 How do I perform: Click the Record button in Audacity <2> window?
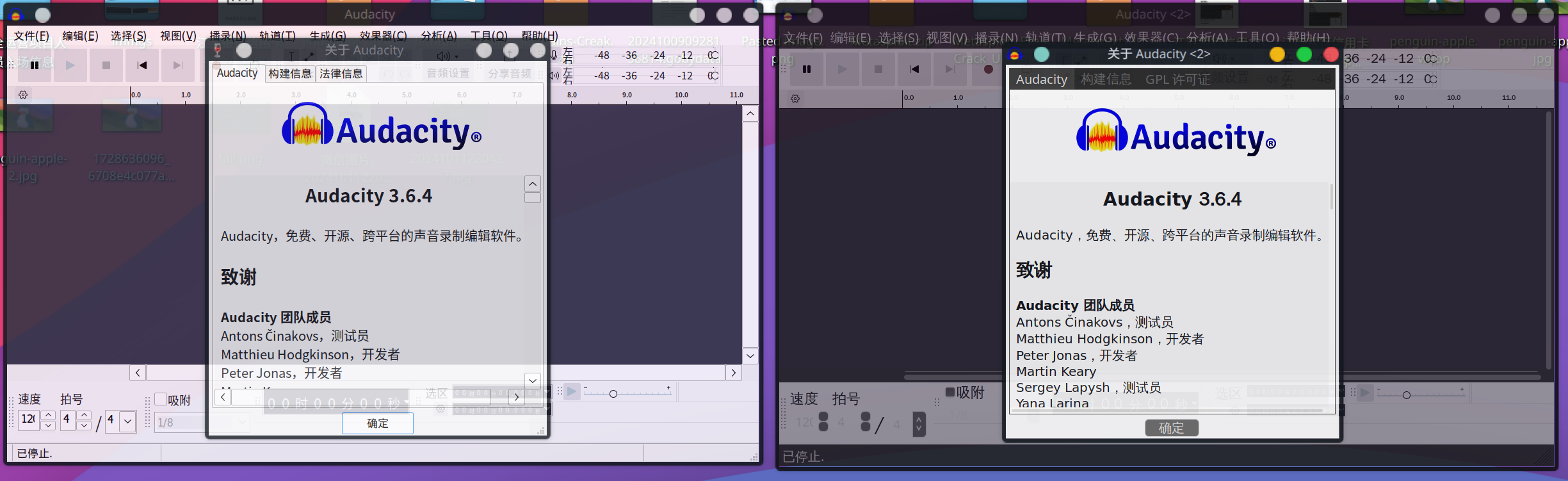pos(988,69)
